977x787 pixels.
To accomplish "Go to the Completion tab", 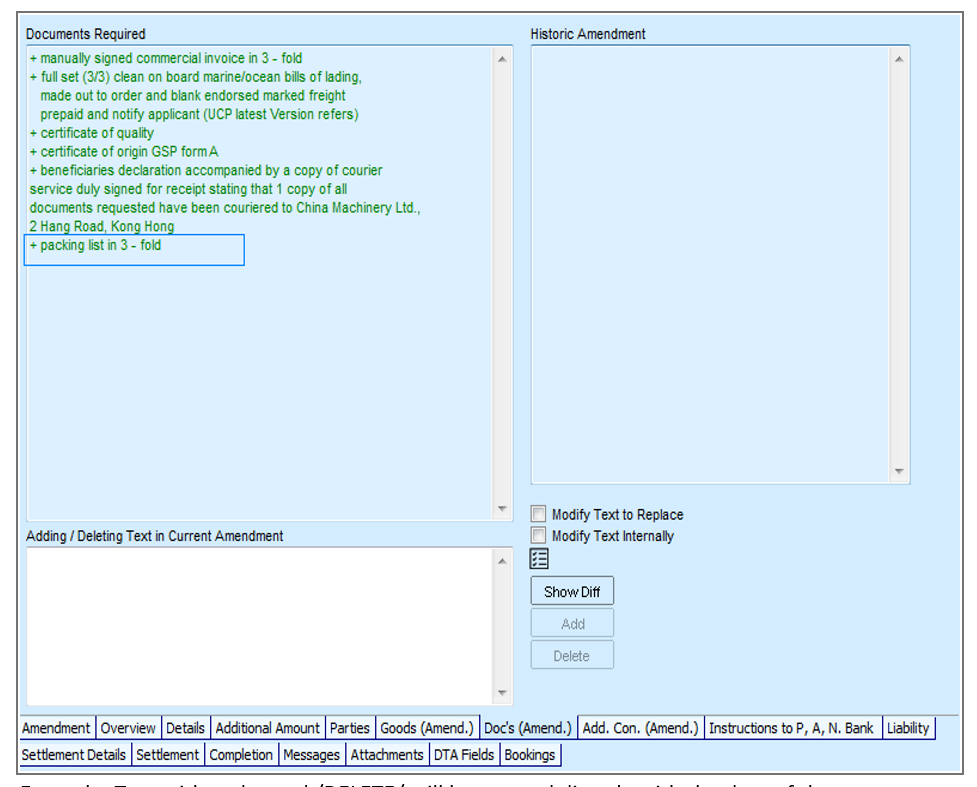I will 242,755.
